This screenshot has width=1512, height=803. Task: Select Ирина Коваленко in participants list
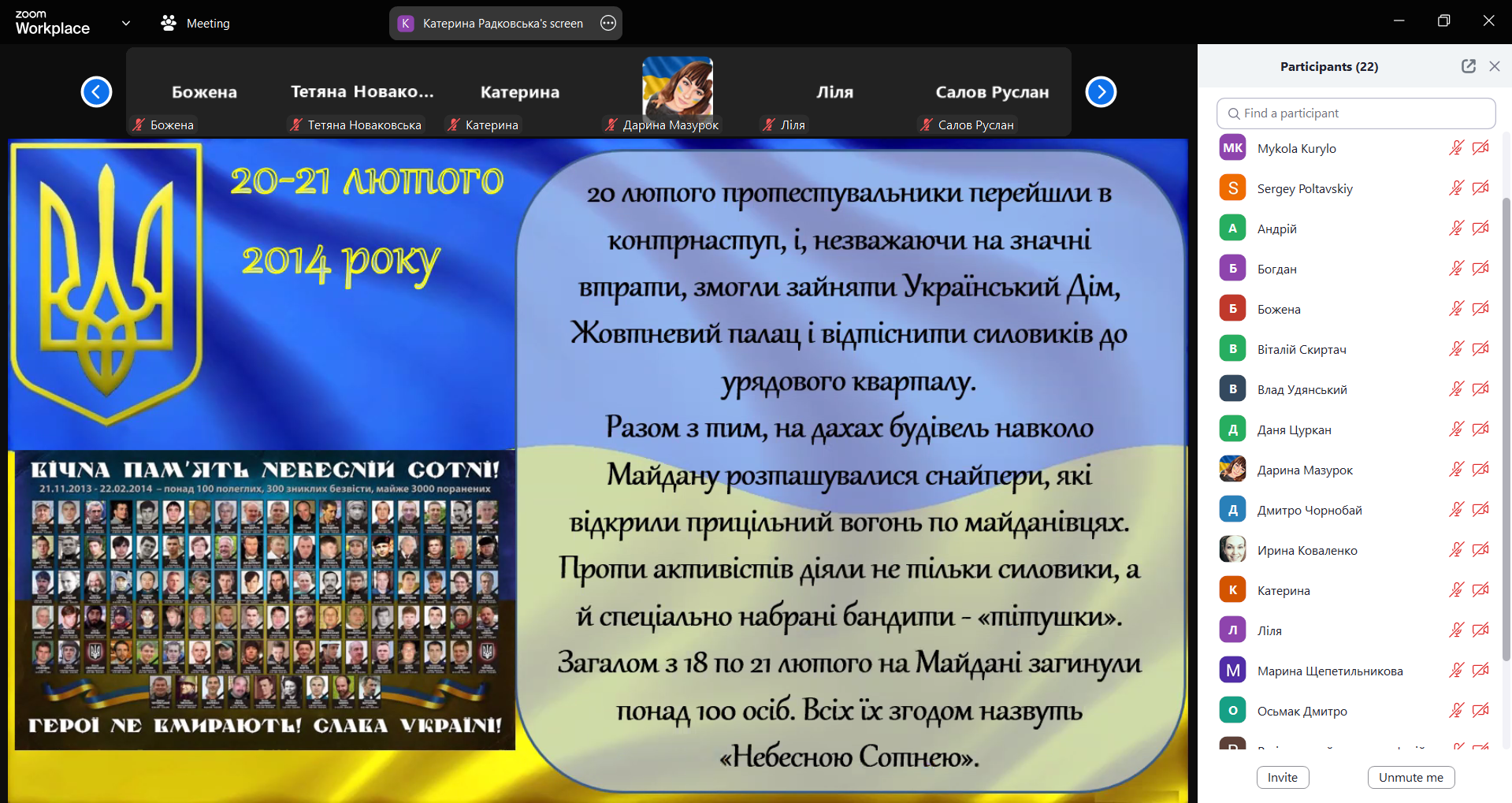coord(1307,550)
